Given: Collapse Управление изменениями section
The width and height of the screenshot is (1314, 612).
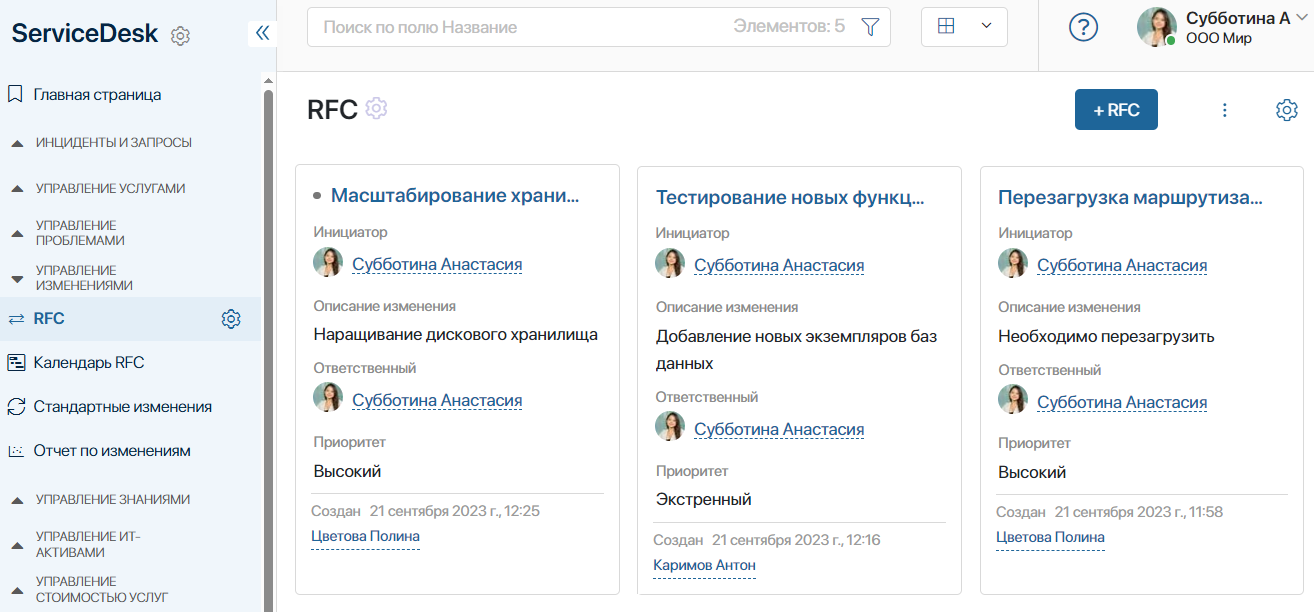Looking at the screenshot, I should pos(84,278).
